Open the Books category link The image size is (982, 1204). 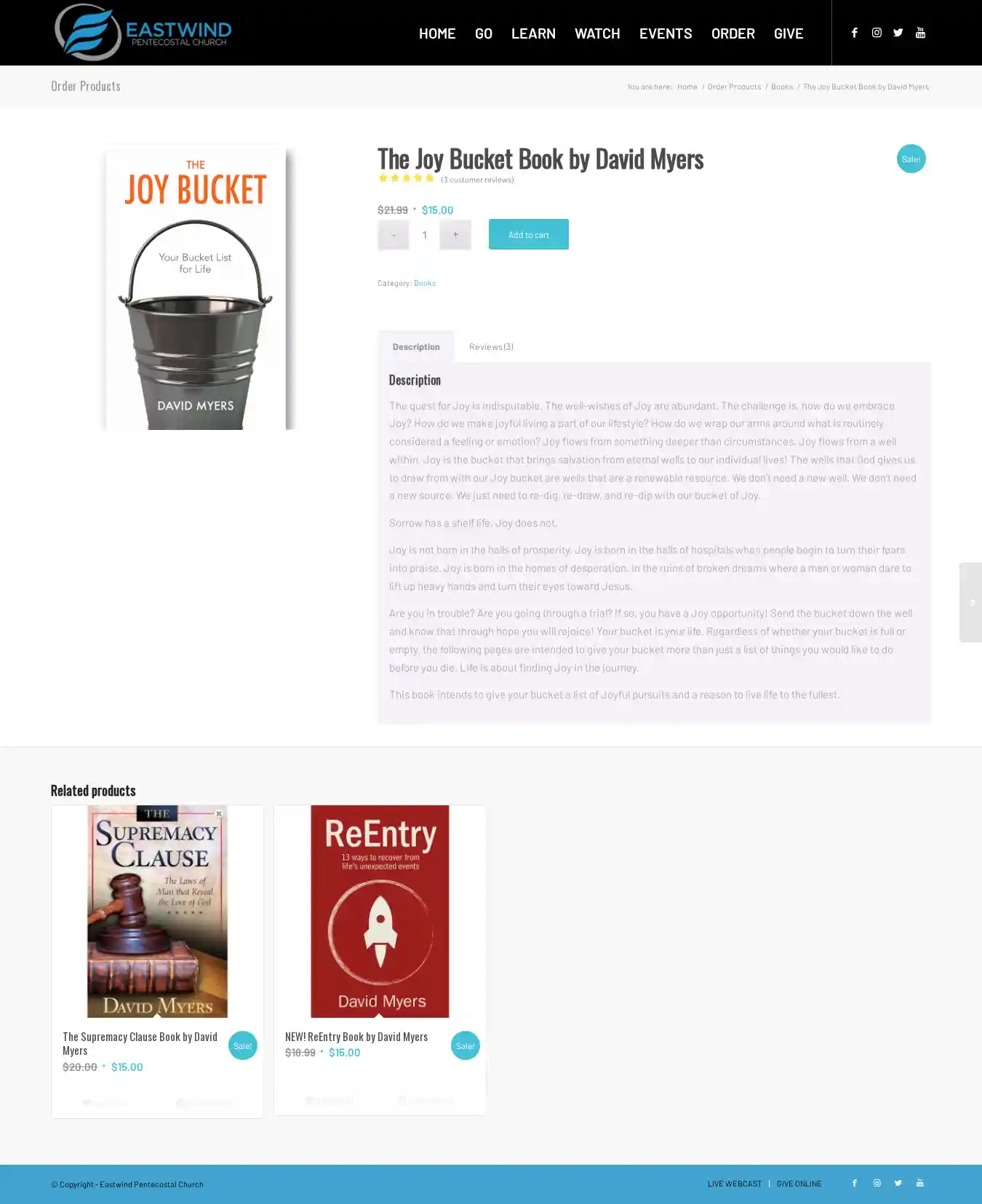[x=425, y=283]
